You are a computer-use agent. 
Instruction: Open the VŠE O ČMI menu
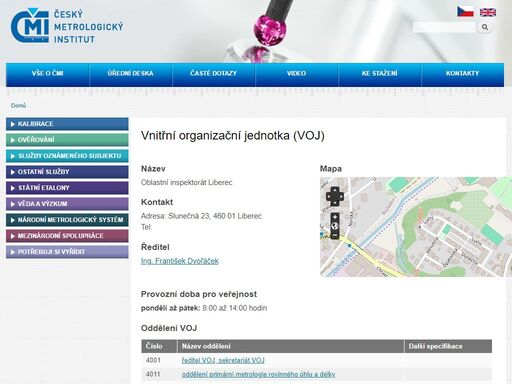click(x=47, y=73)
